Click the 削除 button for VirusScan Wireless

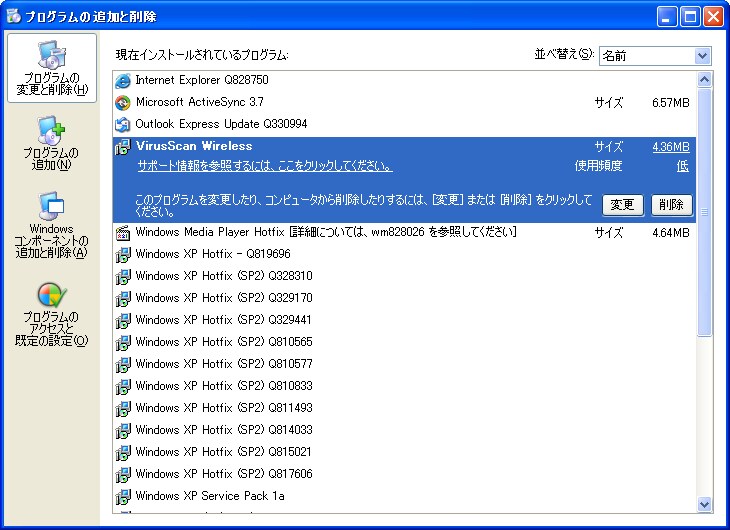[x=671, y=205]
